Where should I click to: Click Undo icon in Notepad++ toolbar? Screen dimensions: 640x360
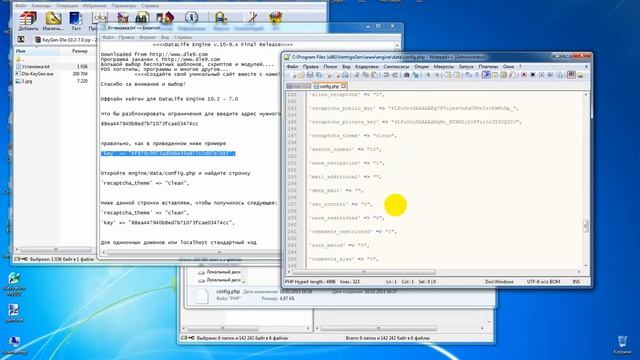click(386, 75)
